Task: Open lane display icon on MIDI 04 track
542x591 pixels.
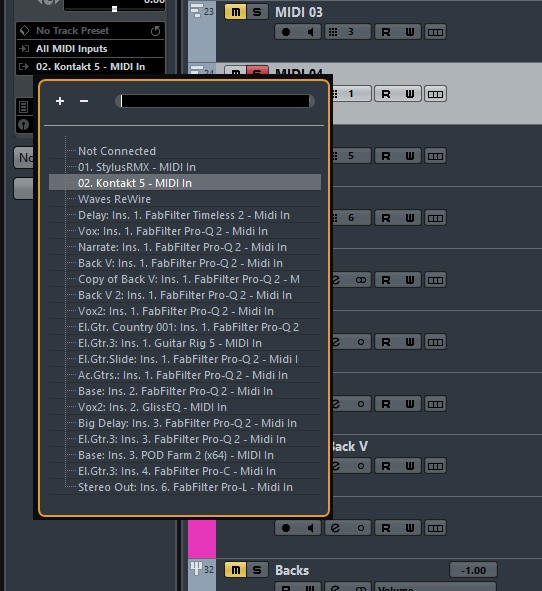Action: [435, 94]
